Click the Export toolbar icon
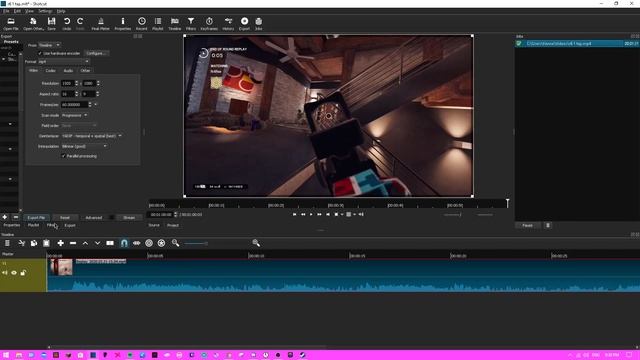 244,24
